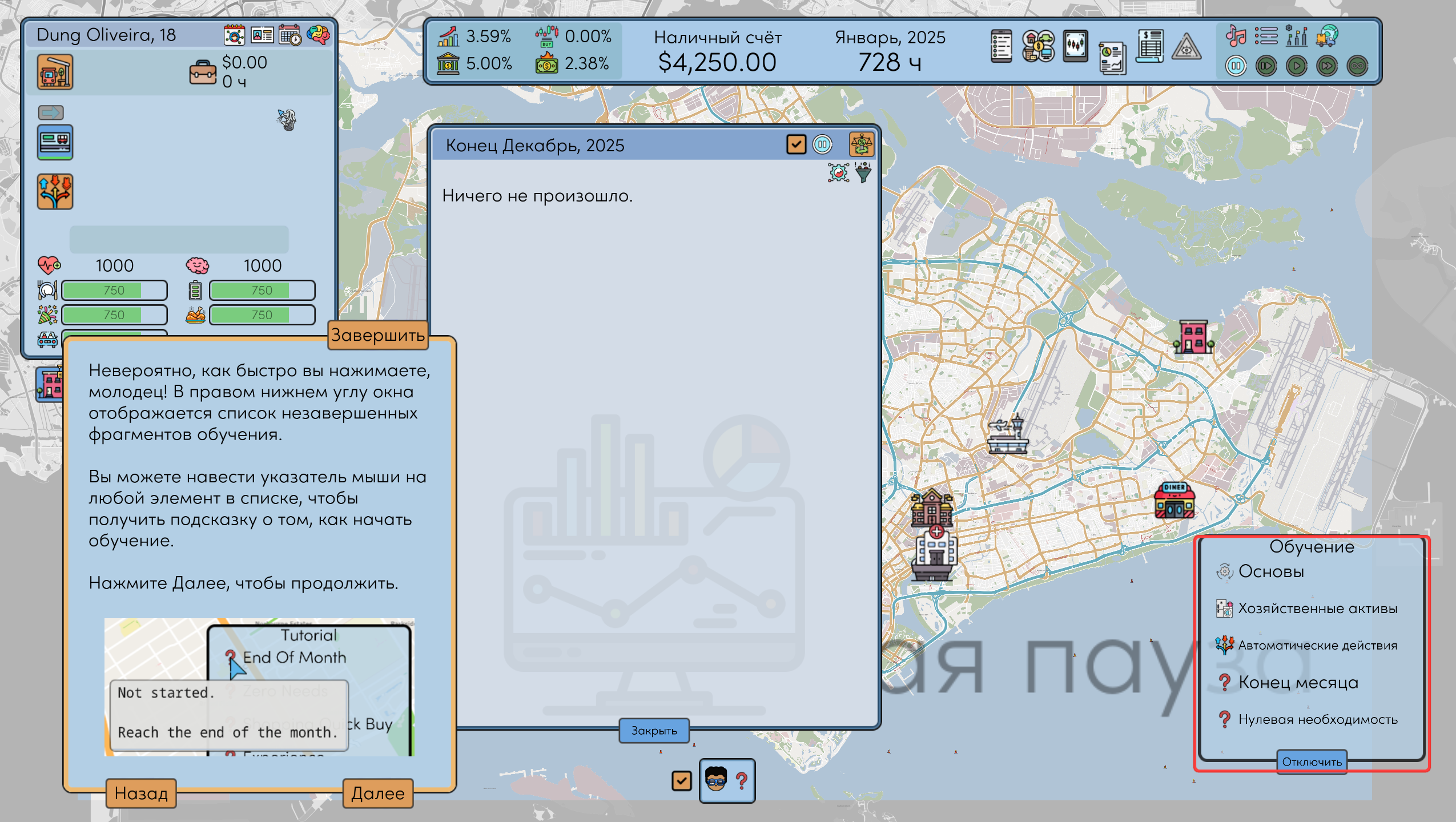The image size is (1456, 822).
Task: Toggle the checkbox in month-end window header
Action: coord(796,145)
